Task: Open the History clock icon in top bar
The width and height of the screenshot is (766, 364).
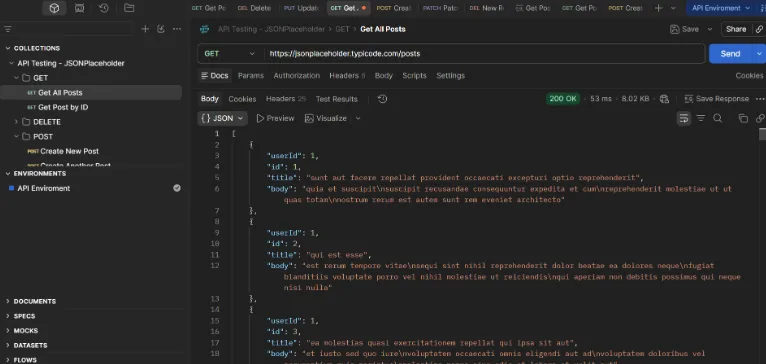Action: point(104,8)
